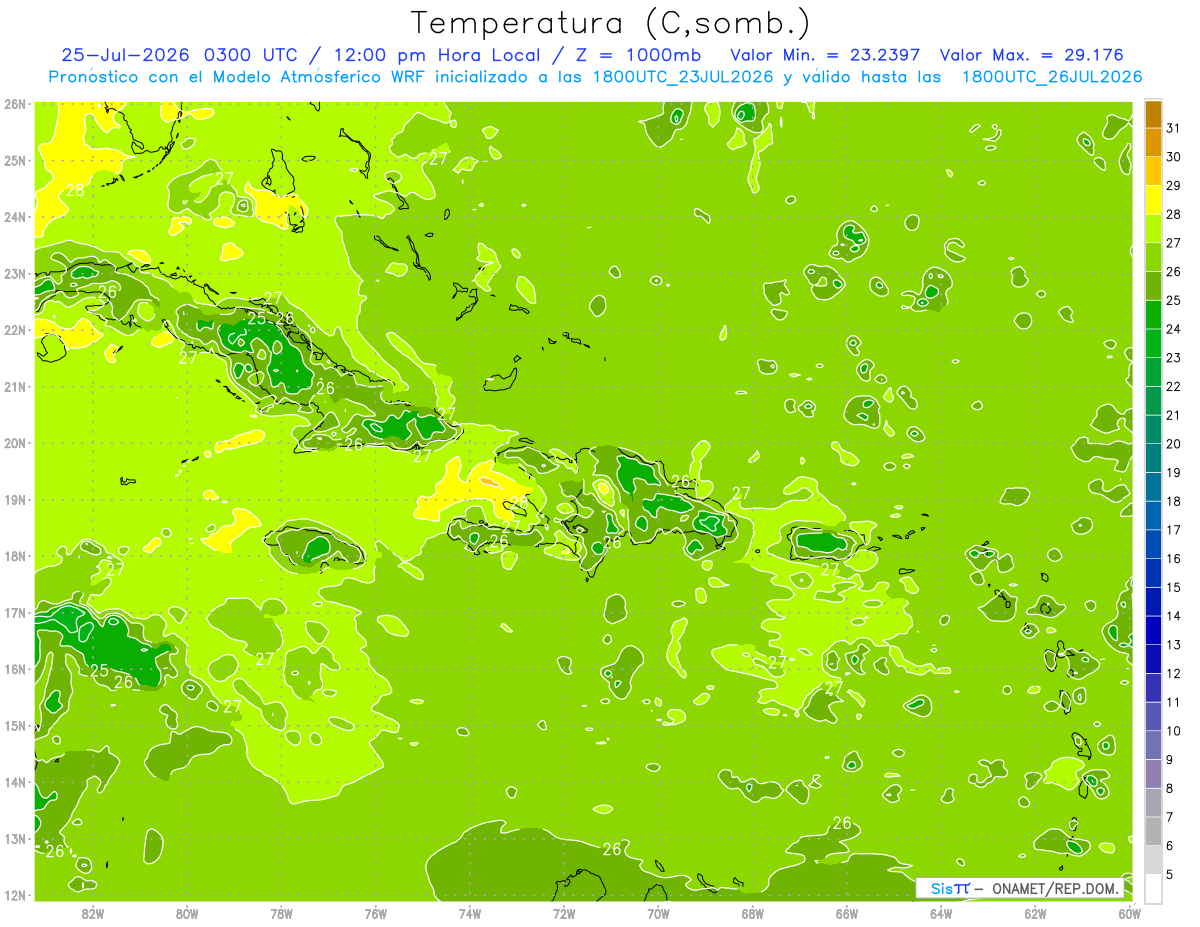Click the '28' contour label on the map
Image resolution: width=1200 pixels, height=927 pixels.
pyautogui.click(x=75, y=190)
